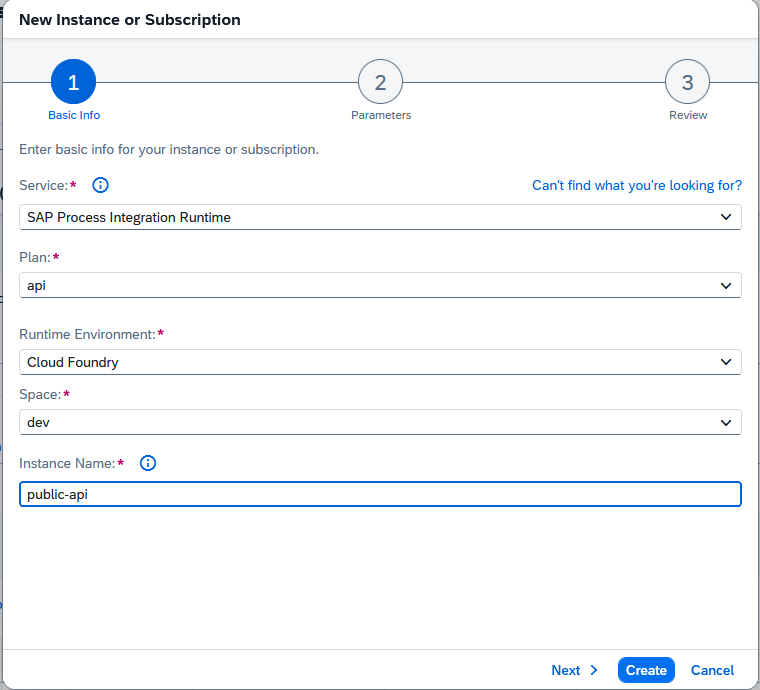The image size is (760, 690).
Task: Switch to the Parameters step label
Action: pyautogui.click(x=381, y=115)
